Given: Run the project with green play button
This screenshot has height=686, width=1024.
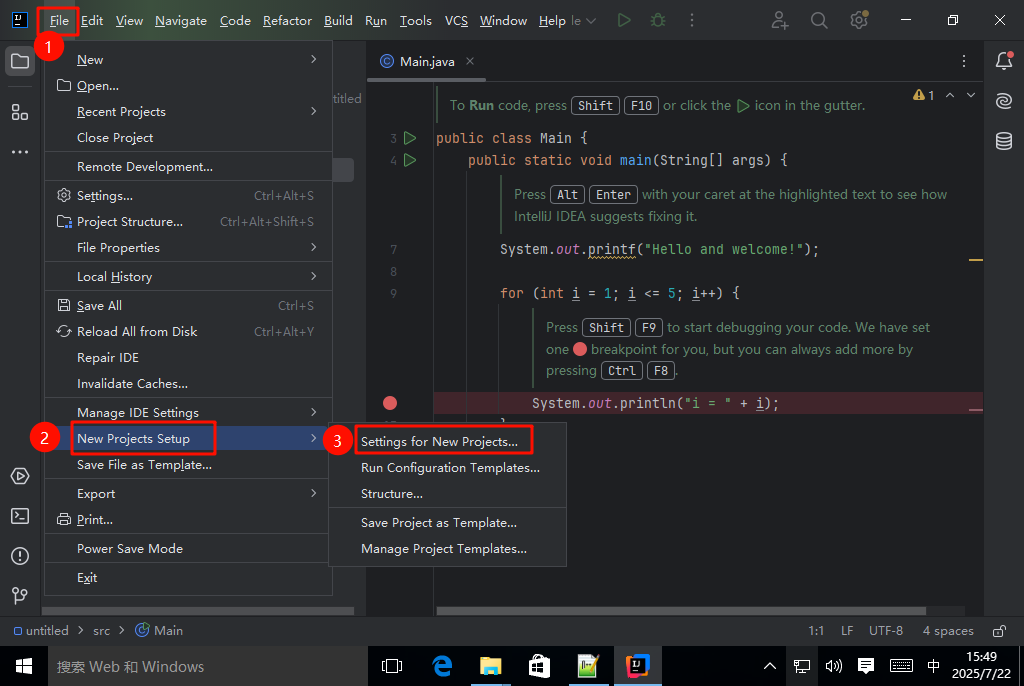Looking at the screenshot, I should point(624,20).
